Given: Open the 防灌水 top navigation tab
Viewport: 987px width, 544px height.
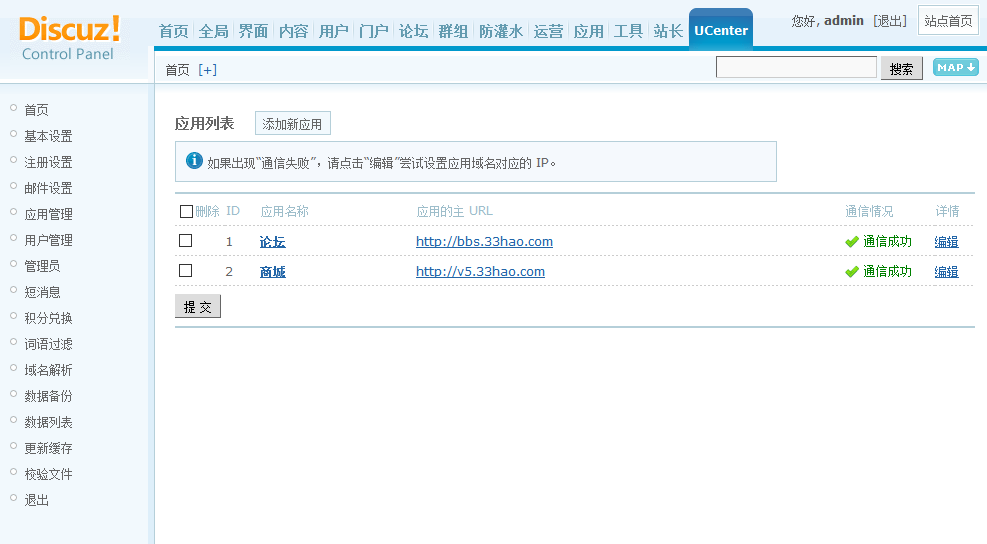Looking at the screenshot, I should pyautogui.click(x=501, y=31).
